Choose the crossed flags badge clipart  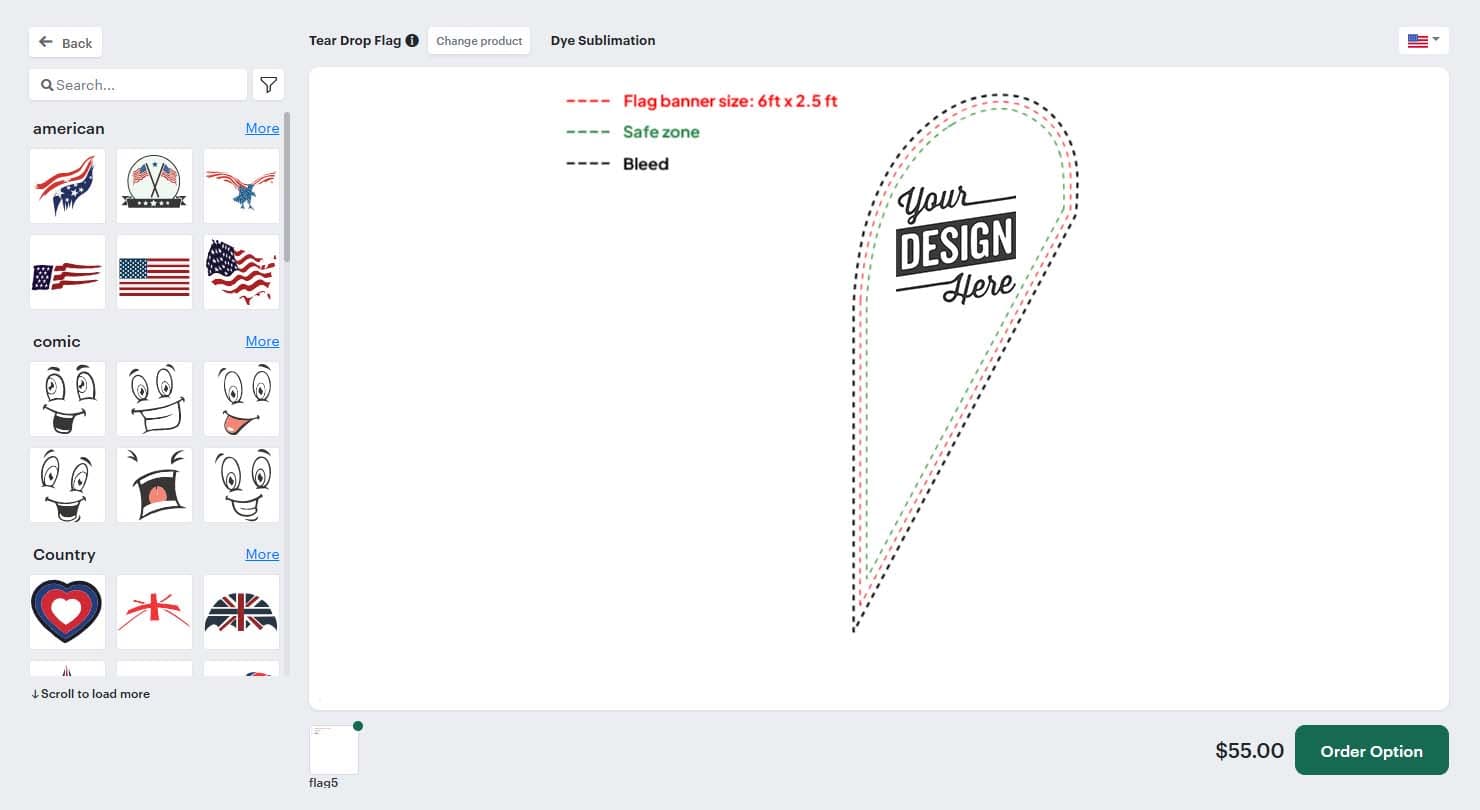[154, 186]
